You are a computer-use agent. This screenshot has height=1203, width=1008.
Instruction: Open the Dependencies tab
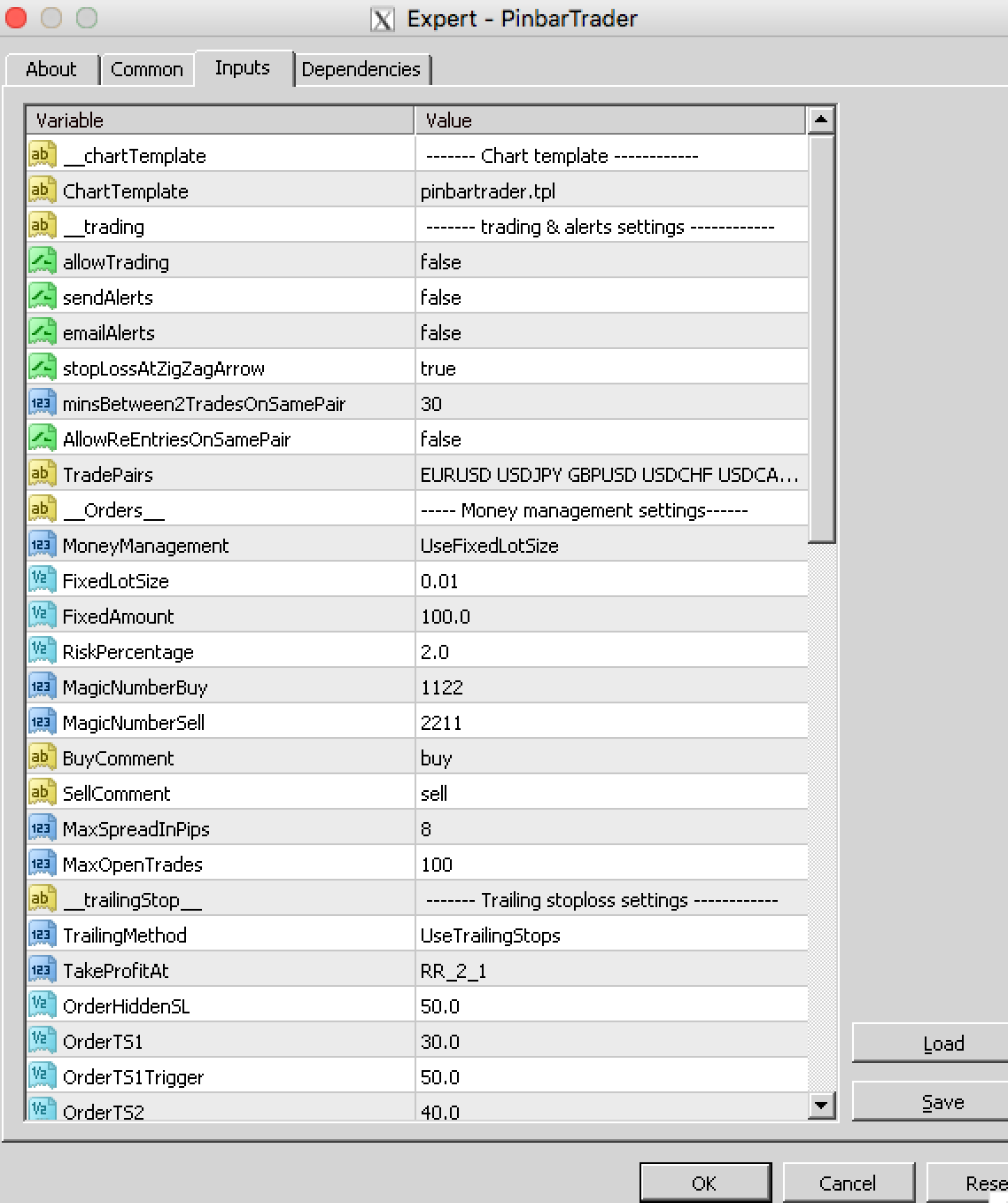(361, 69)
